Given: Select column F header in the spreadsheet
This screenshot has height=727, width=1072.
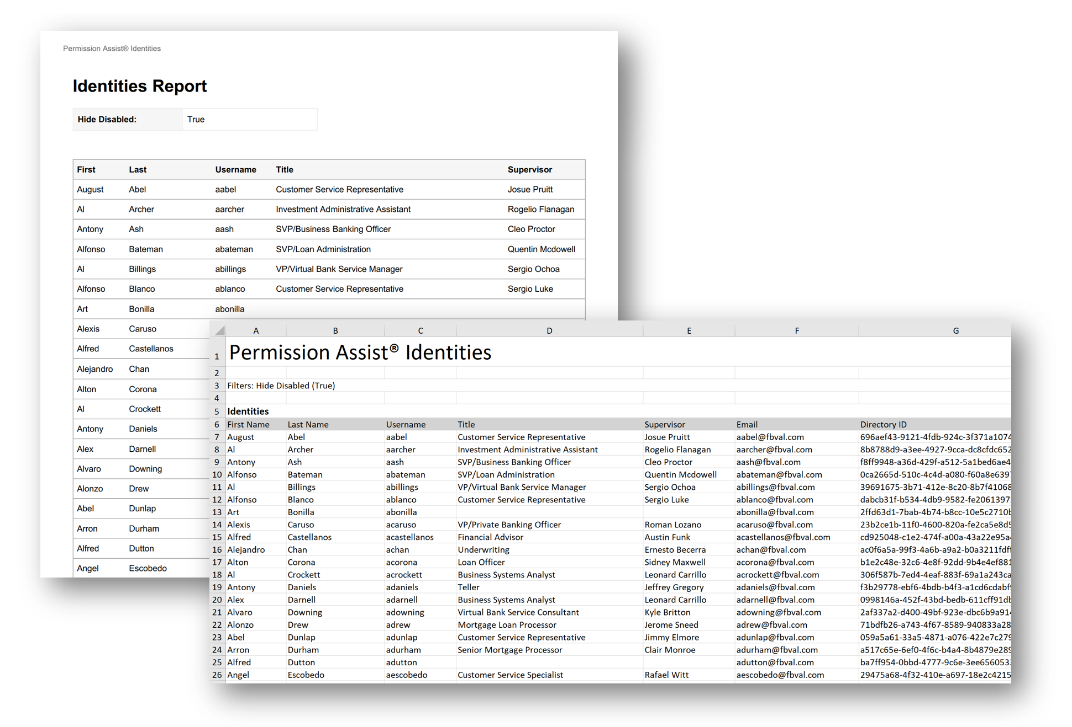Looking at the screenshot, I should tap(796, 331).
